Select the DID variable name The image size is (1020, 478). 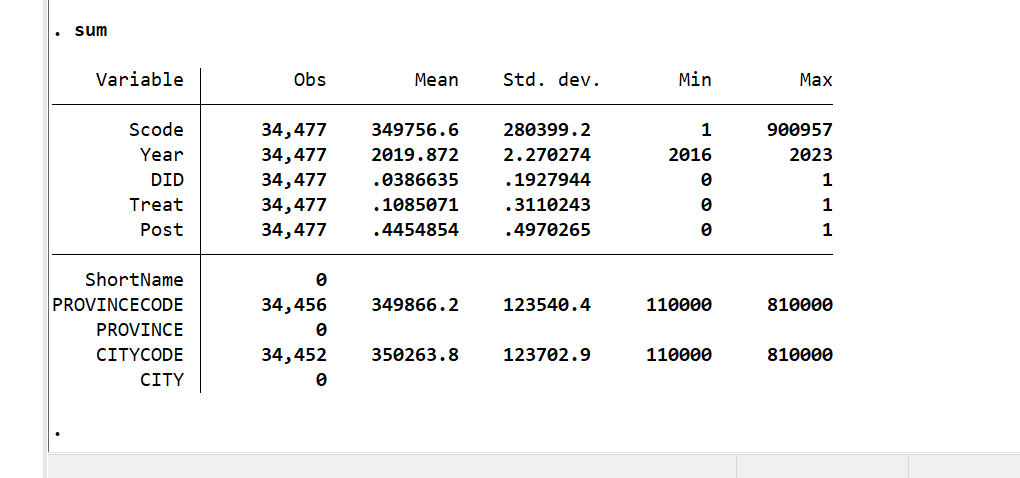click(167, 180)
